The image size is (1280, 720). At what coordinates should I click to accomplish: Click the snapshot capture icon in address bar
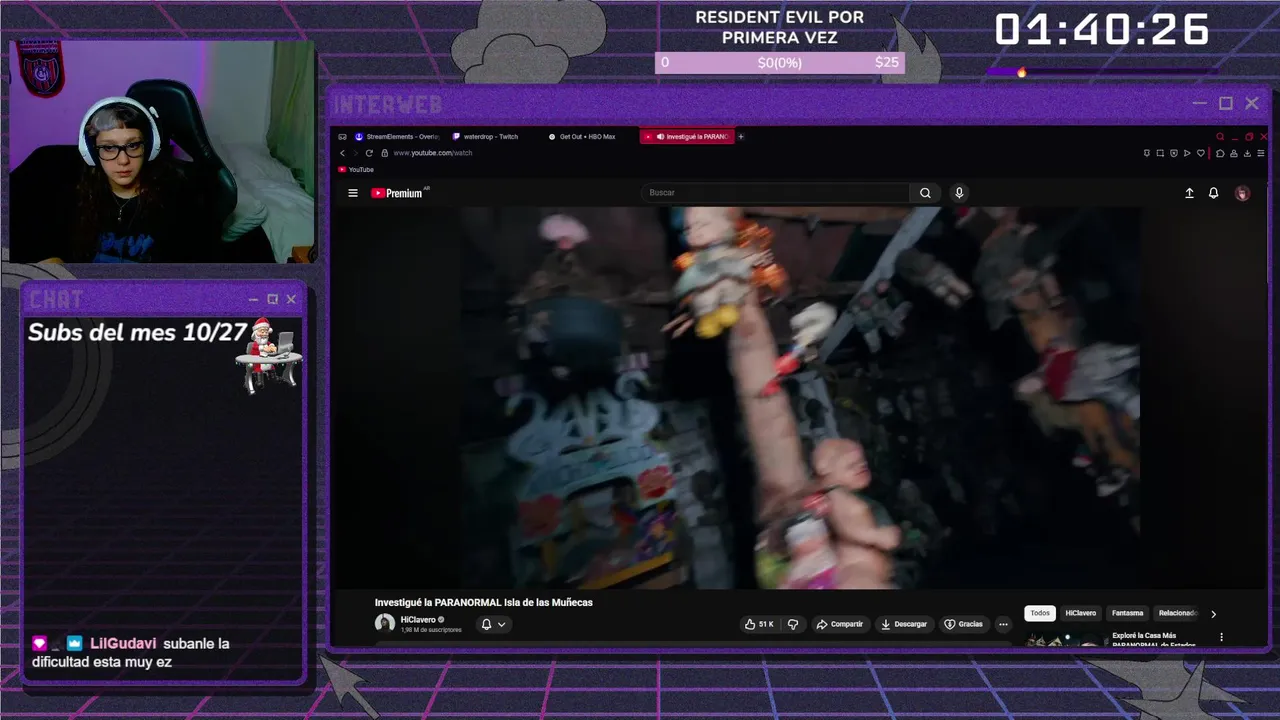coord(1160,153)
